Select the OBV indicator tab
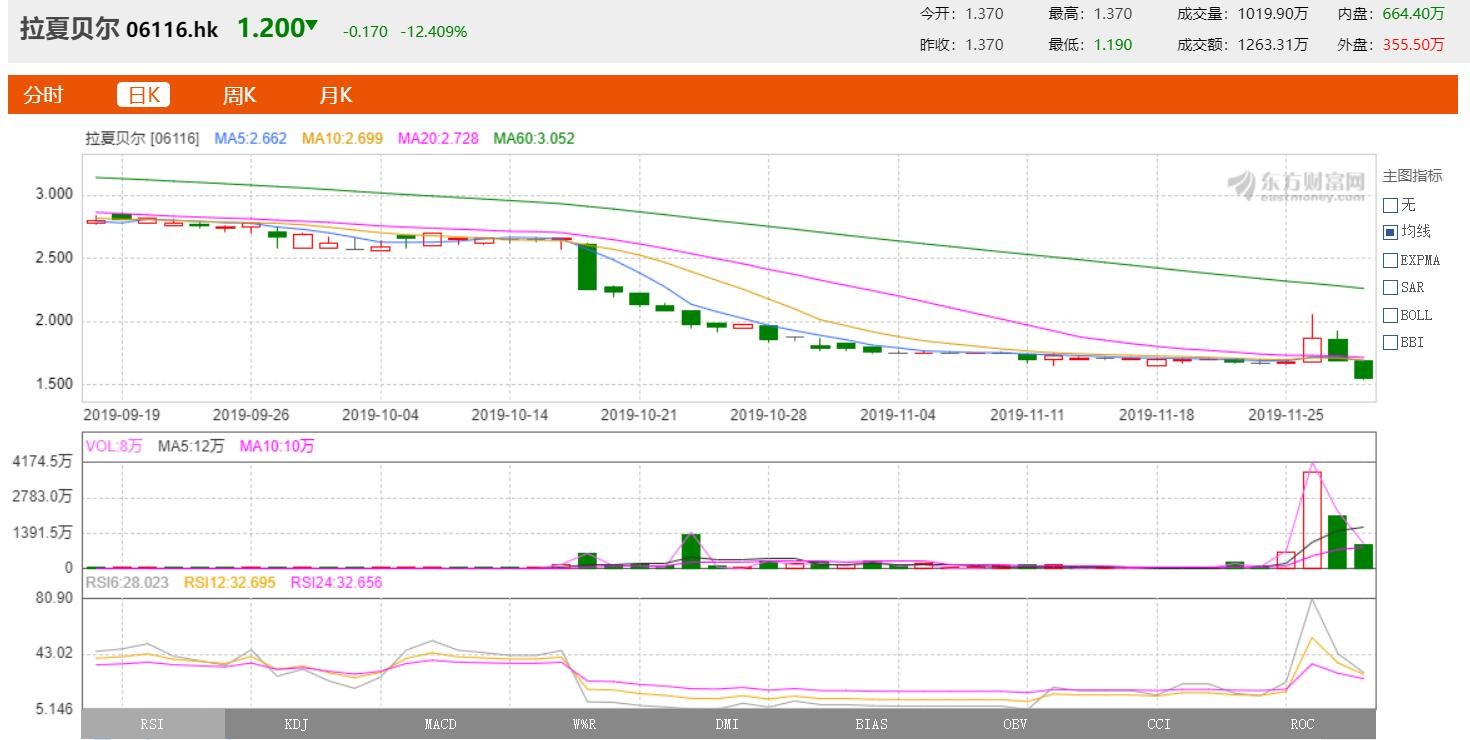 [1015, 724]
